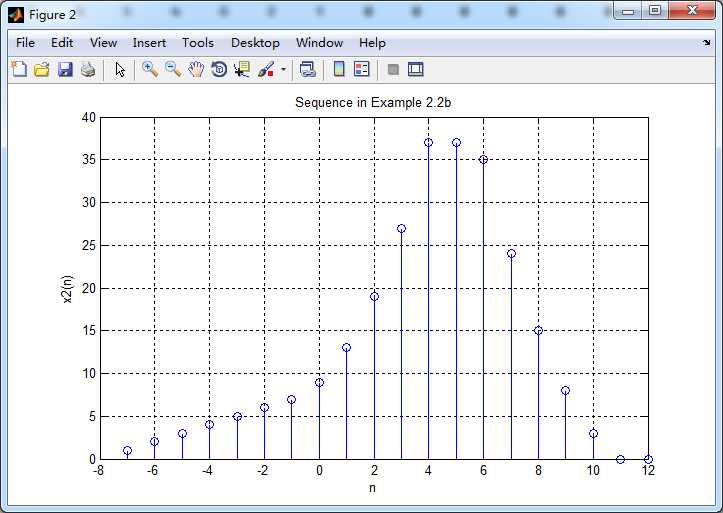
Task: Select the Brush data tool
Action: pyautogui.click(x=266, y=70)
